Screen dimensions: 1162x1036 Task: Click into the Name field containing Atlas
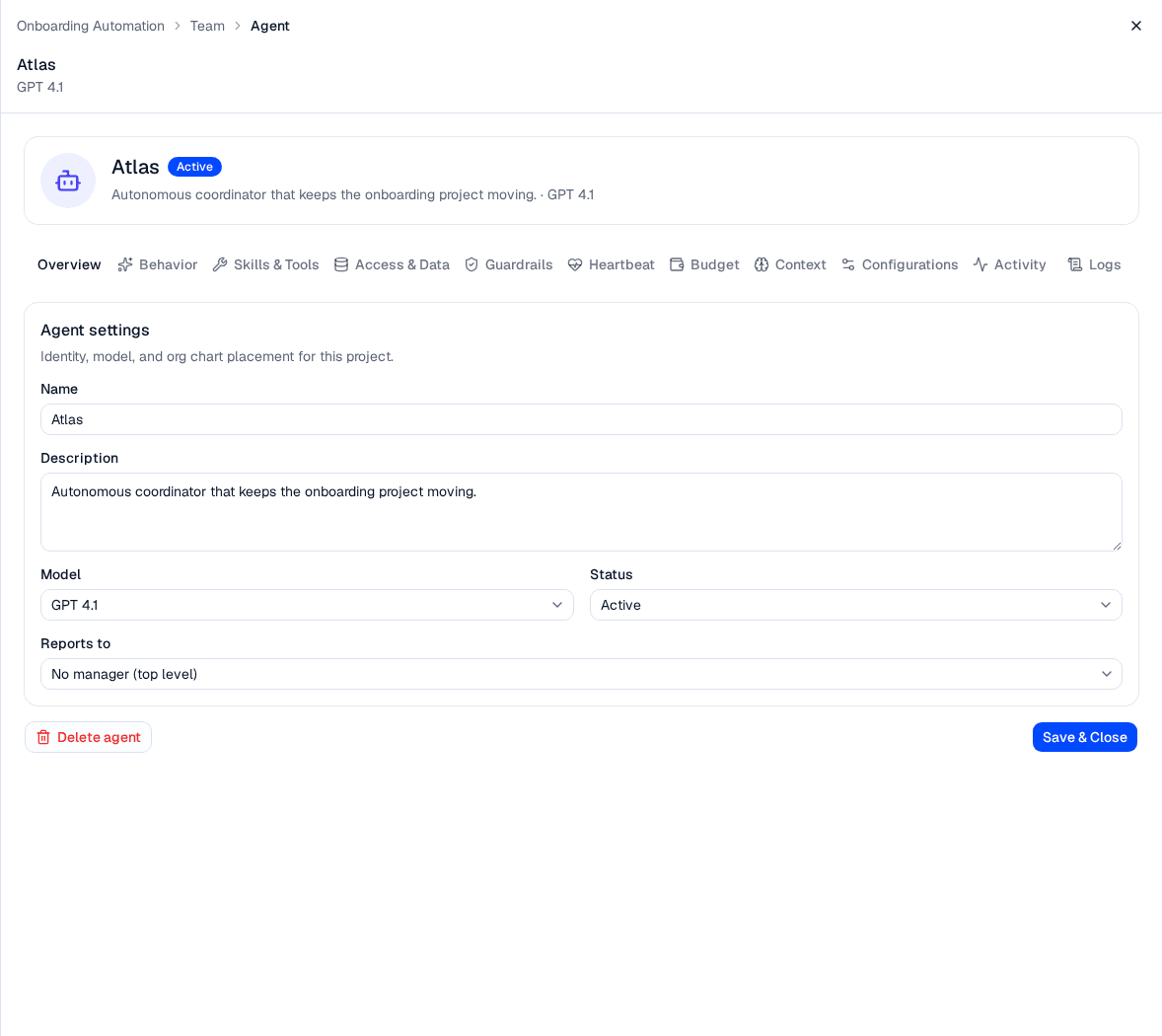tap(581, 419)
